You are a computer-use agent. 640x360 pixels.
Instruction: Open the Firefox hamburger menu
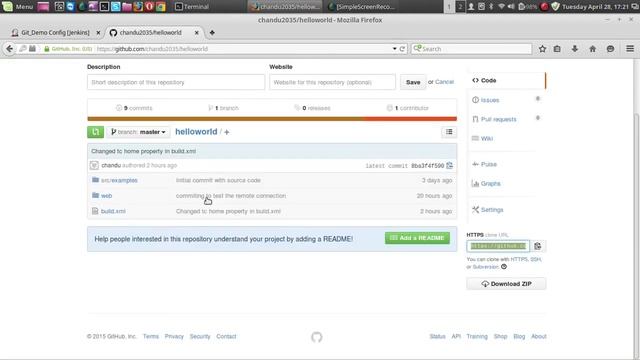pos(630,49)
